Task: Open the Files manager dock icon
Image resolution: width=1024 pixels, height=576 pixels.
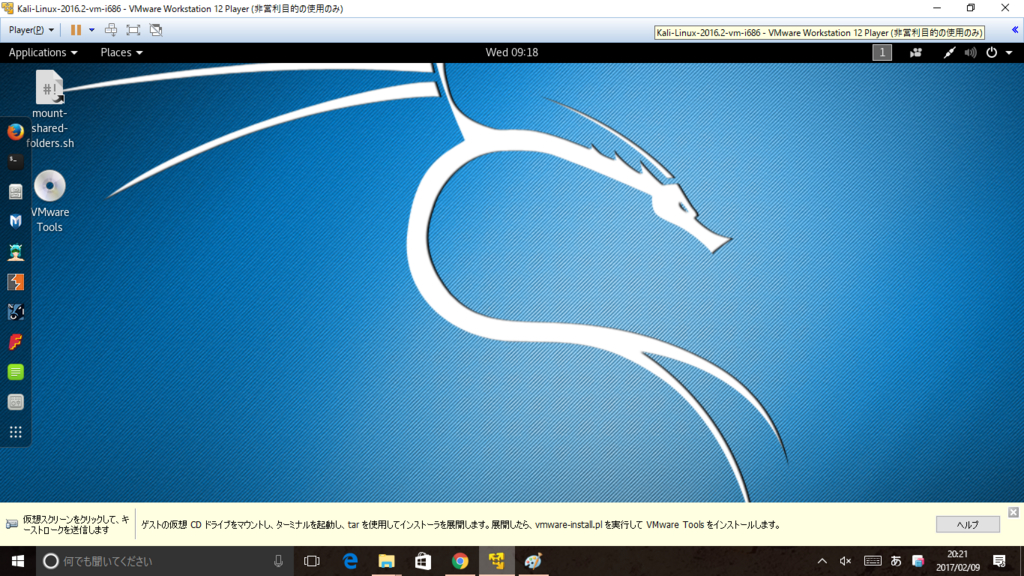Action: click(x=16, y=191)
